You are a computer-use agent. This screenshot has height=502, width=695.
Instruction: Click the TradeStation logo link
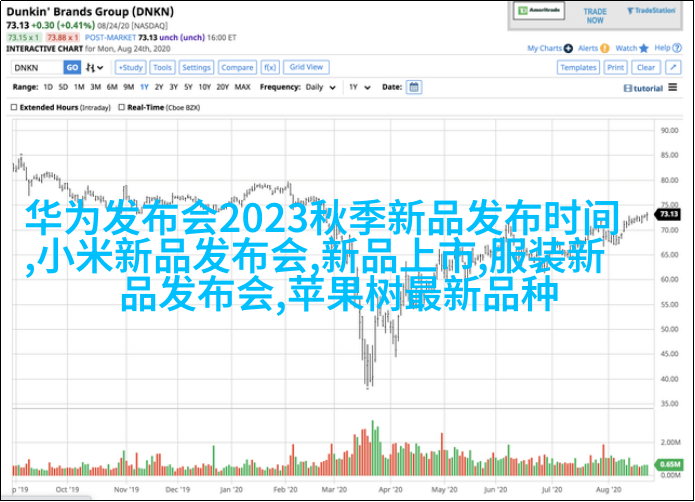pyautogui.click(x=651, y=11)
